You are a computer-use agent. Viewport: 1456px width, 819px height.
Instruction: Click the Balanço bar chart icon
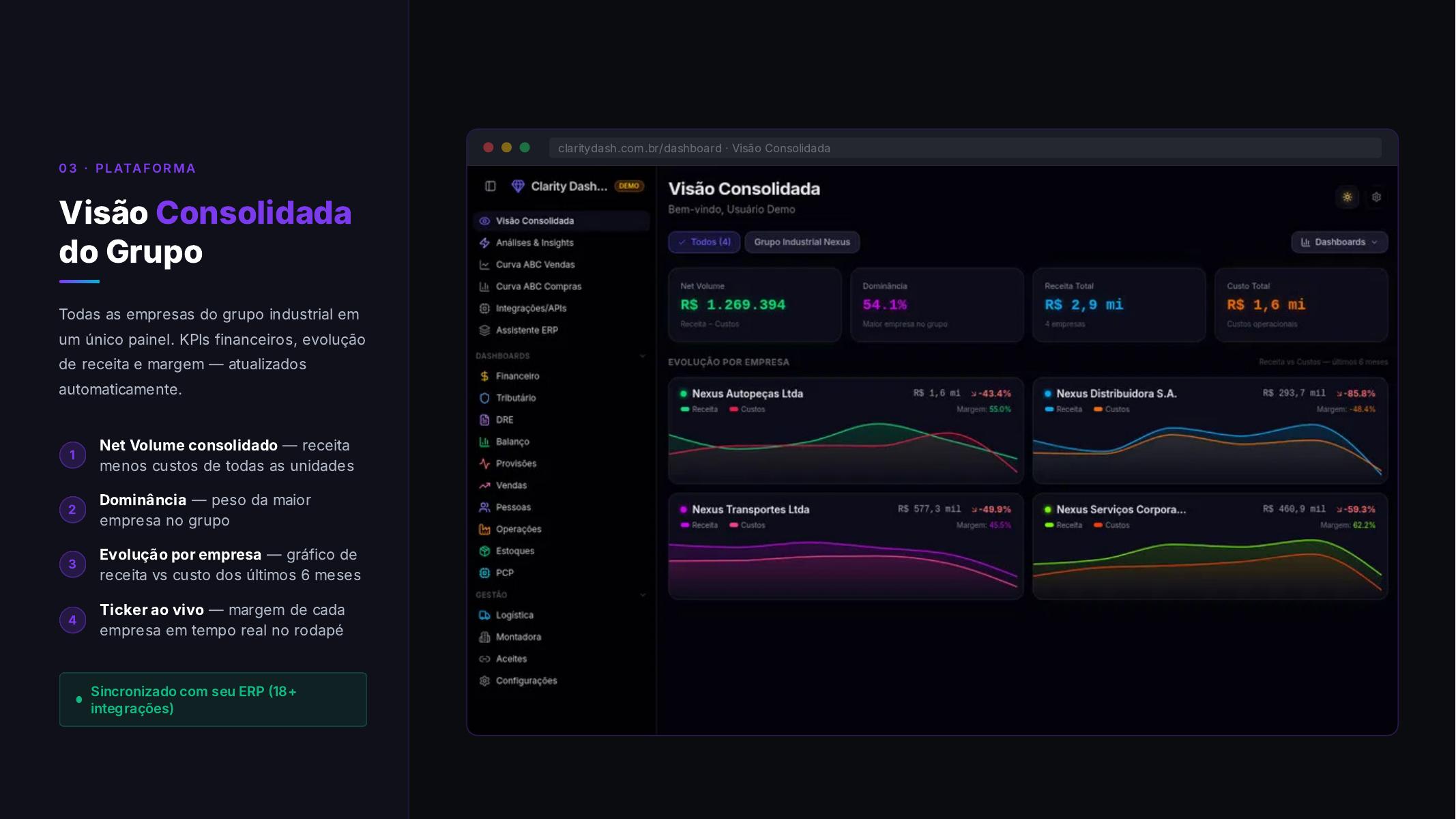pos(484,442)
